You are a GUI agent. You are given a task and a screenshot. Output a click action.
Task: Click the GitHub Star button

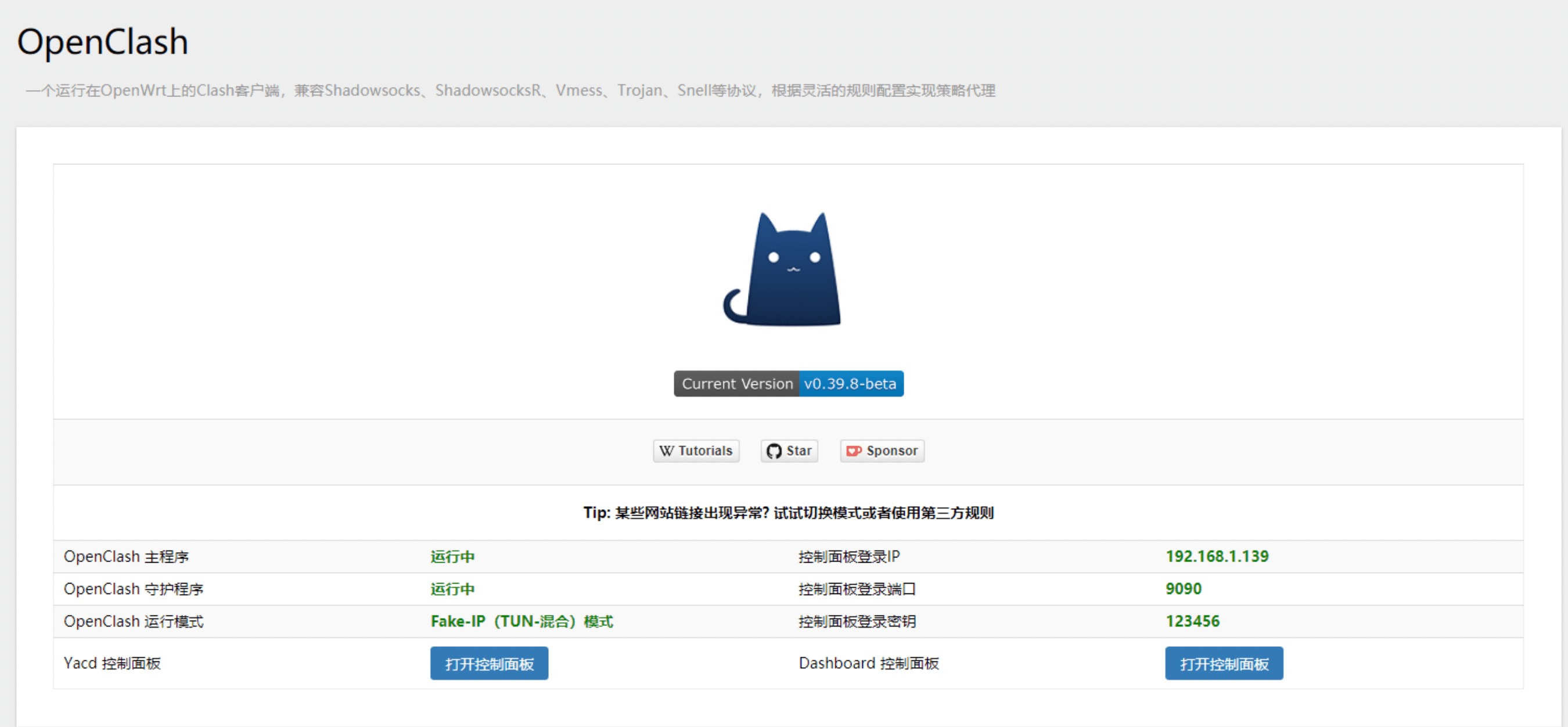789,451
